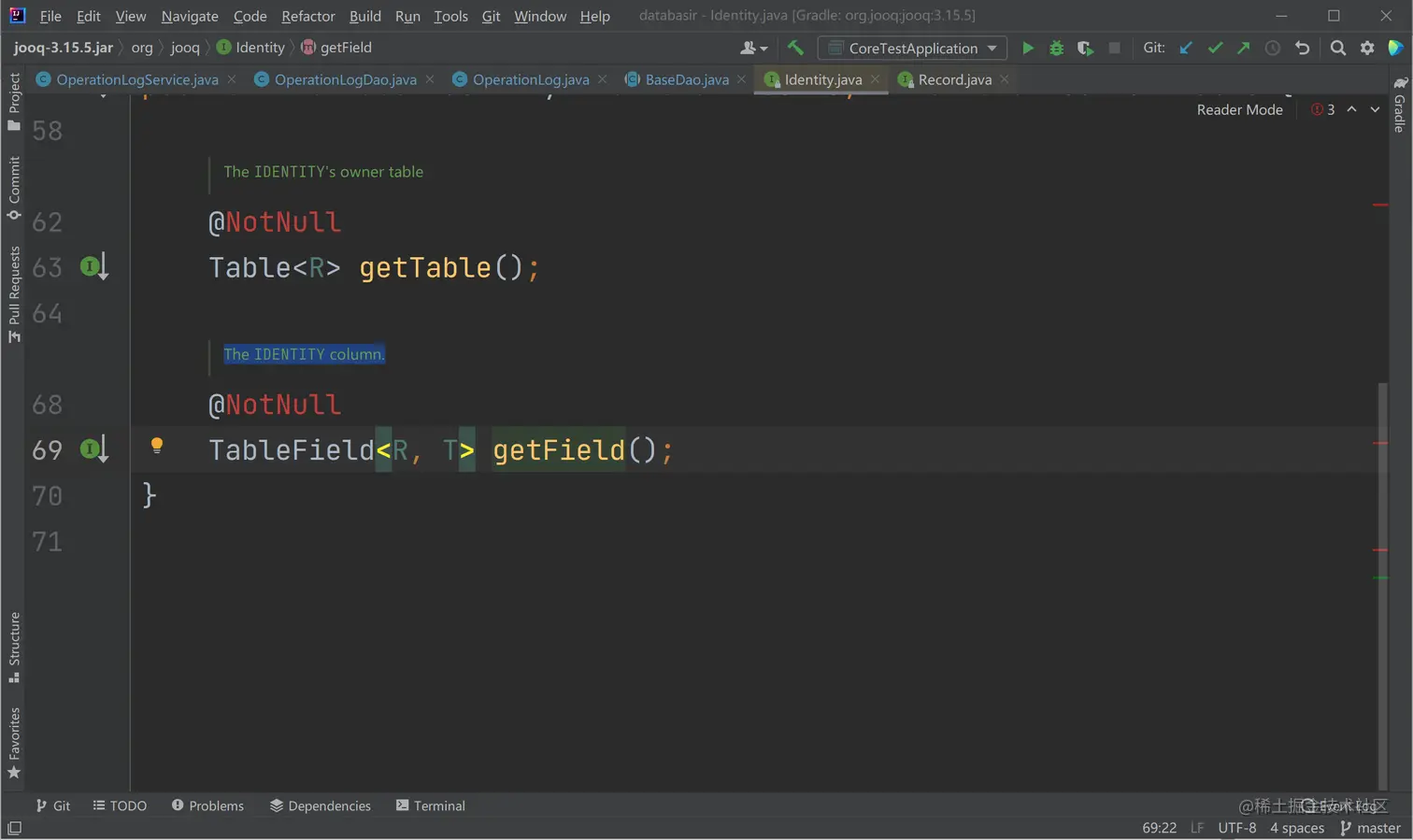Toggle the Structure tool window
1413x840 pixels.
[x=14, y=648]
